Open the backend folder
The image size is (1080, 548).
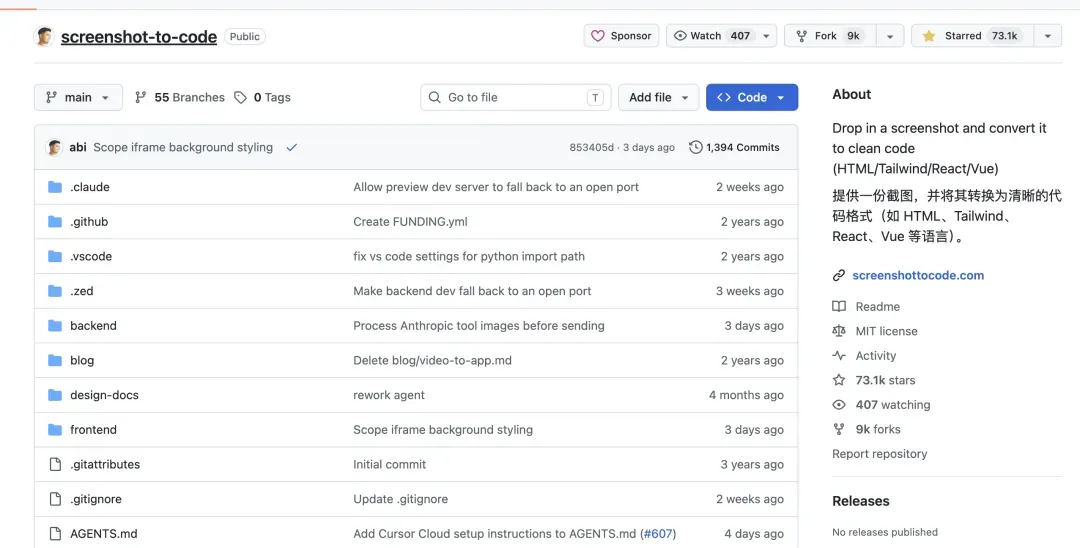(x=93, y=326)
